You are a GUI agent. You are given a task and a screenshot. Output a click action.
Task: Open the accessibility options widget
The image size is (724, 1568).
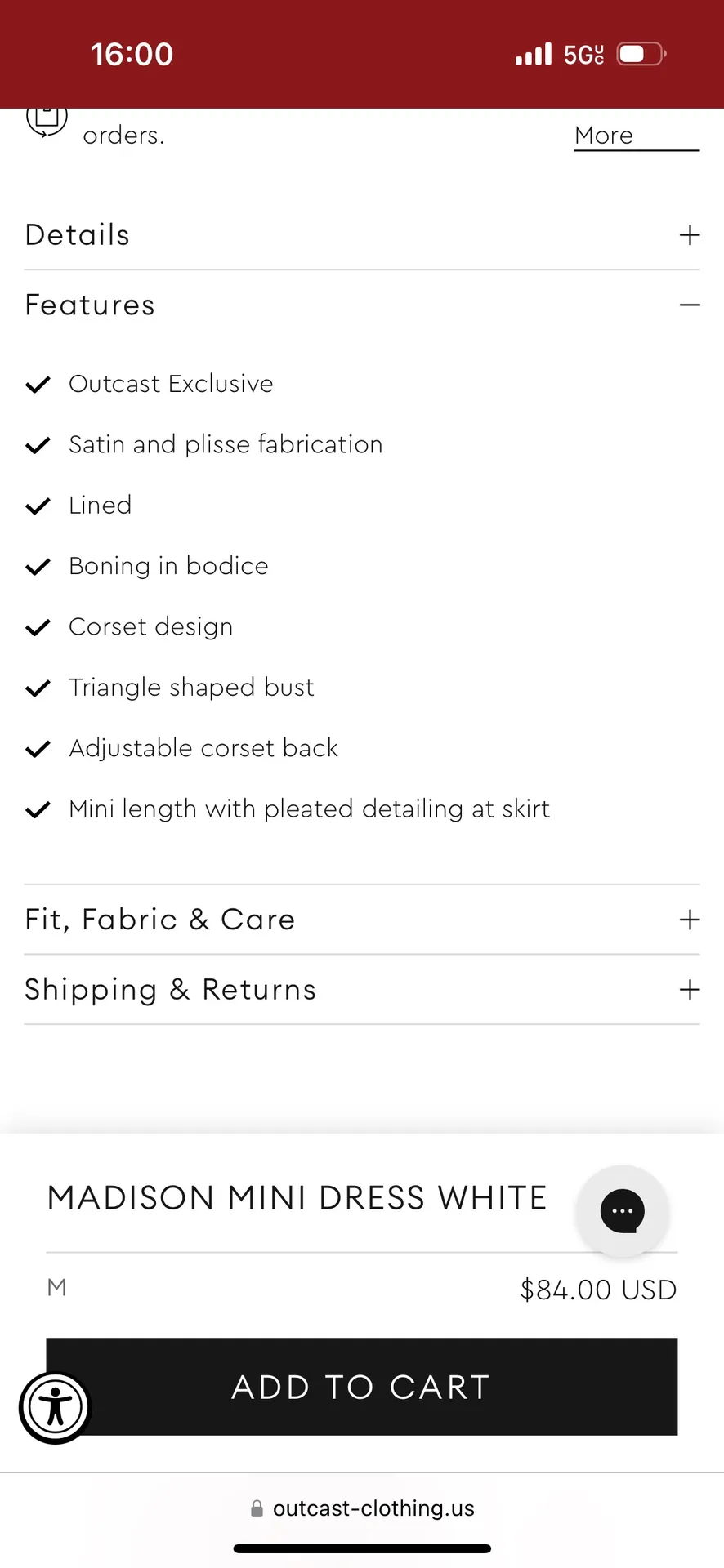click(x=55, y=1407)
